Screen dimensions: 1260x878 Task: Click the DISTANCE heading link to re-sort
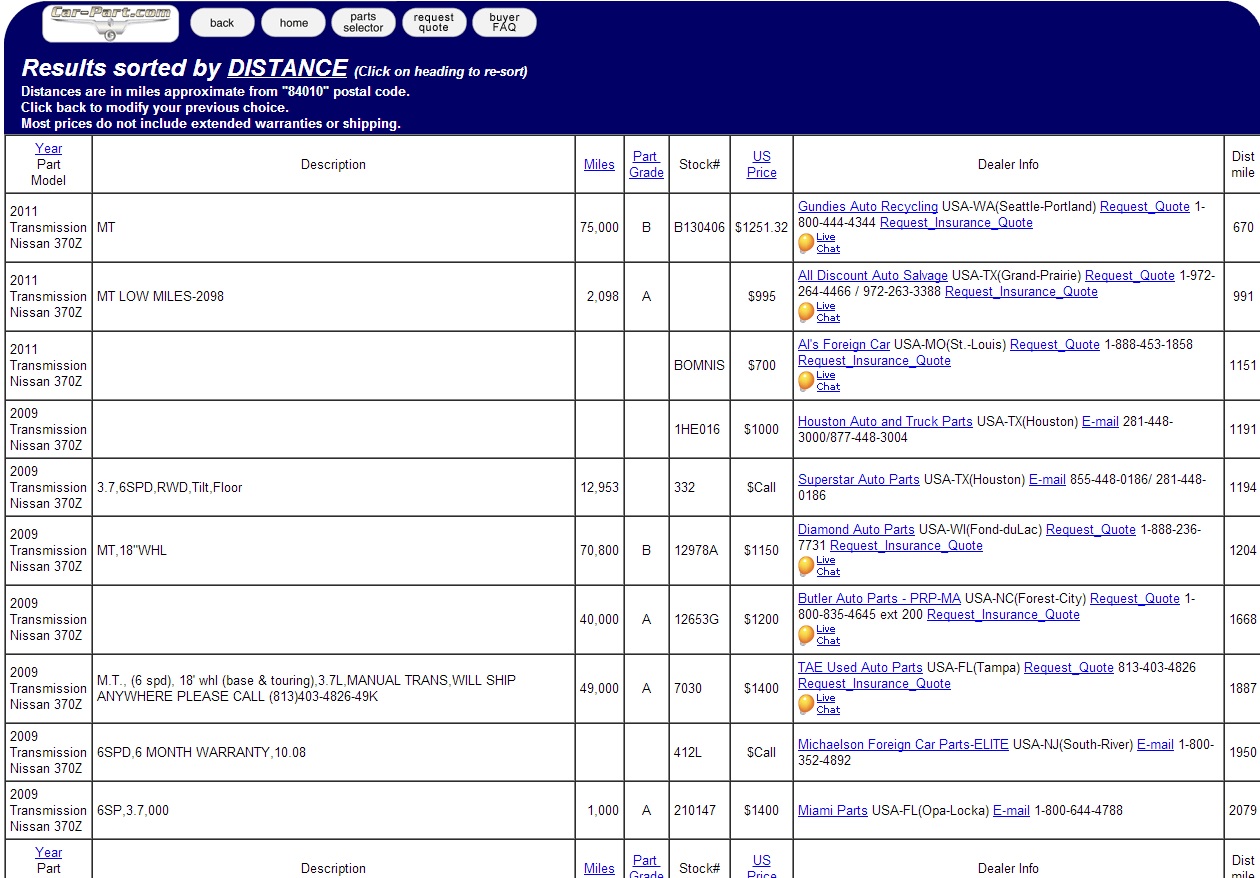[x=288, y=68]
